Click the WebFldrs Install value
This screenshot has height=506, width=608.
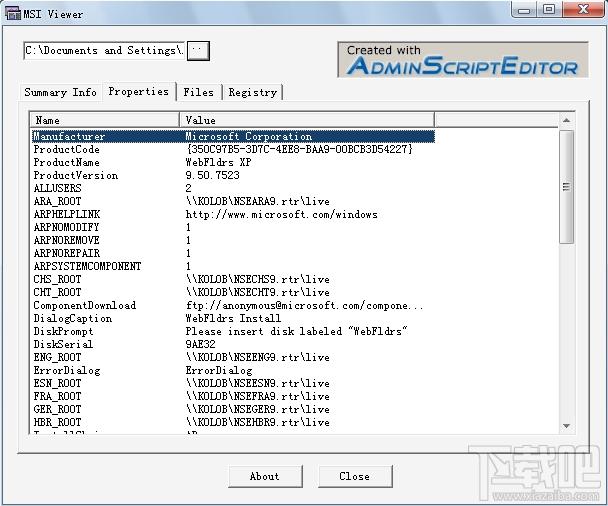point(233,318)
